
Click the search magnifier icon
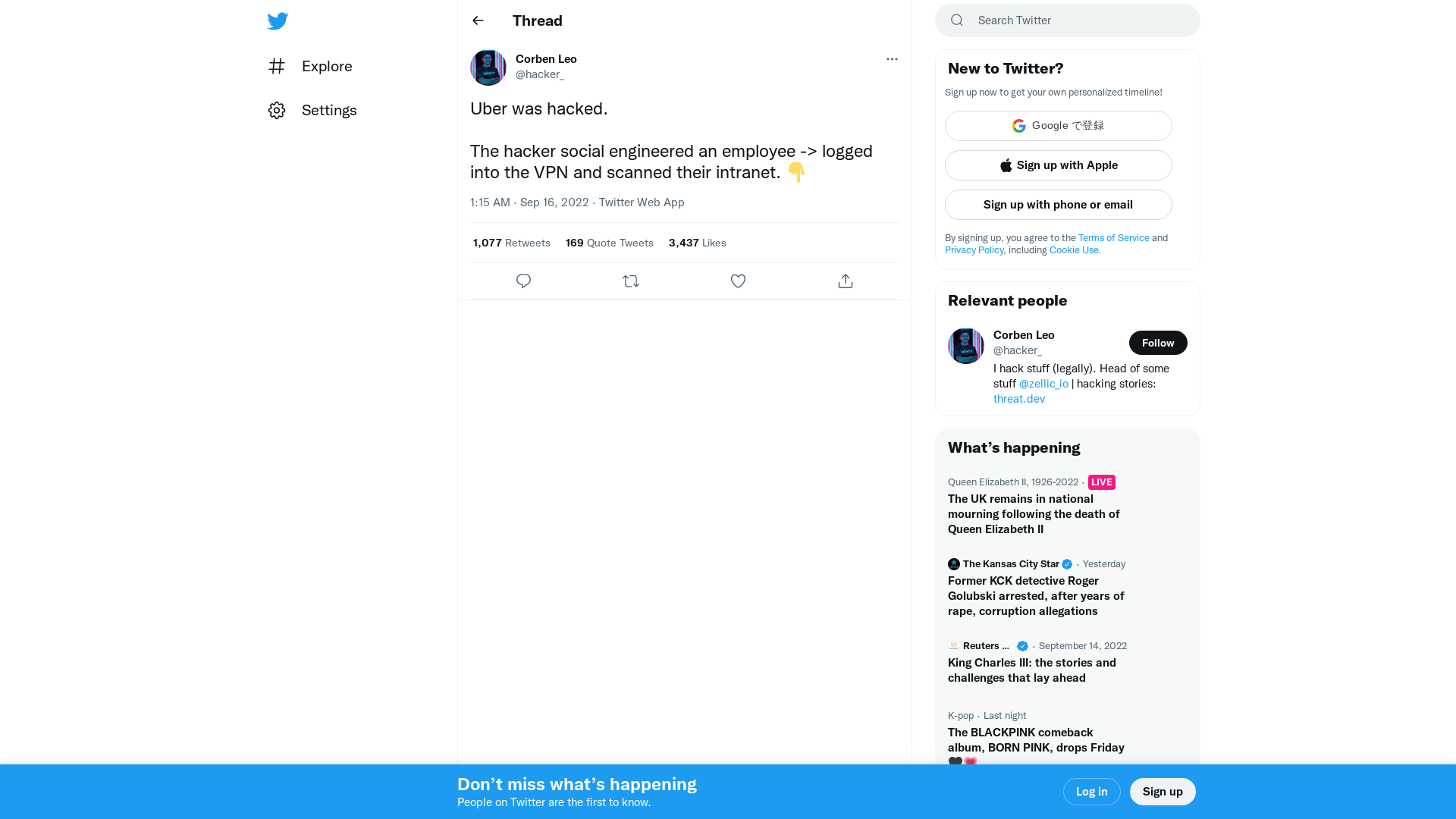pyautogui.click(x=956, y=20)
